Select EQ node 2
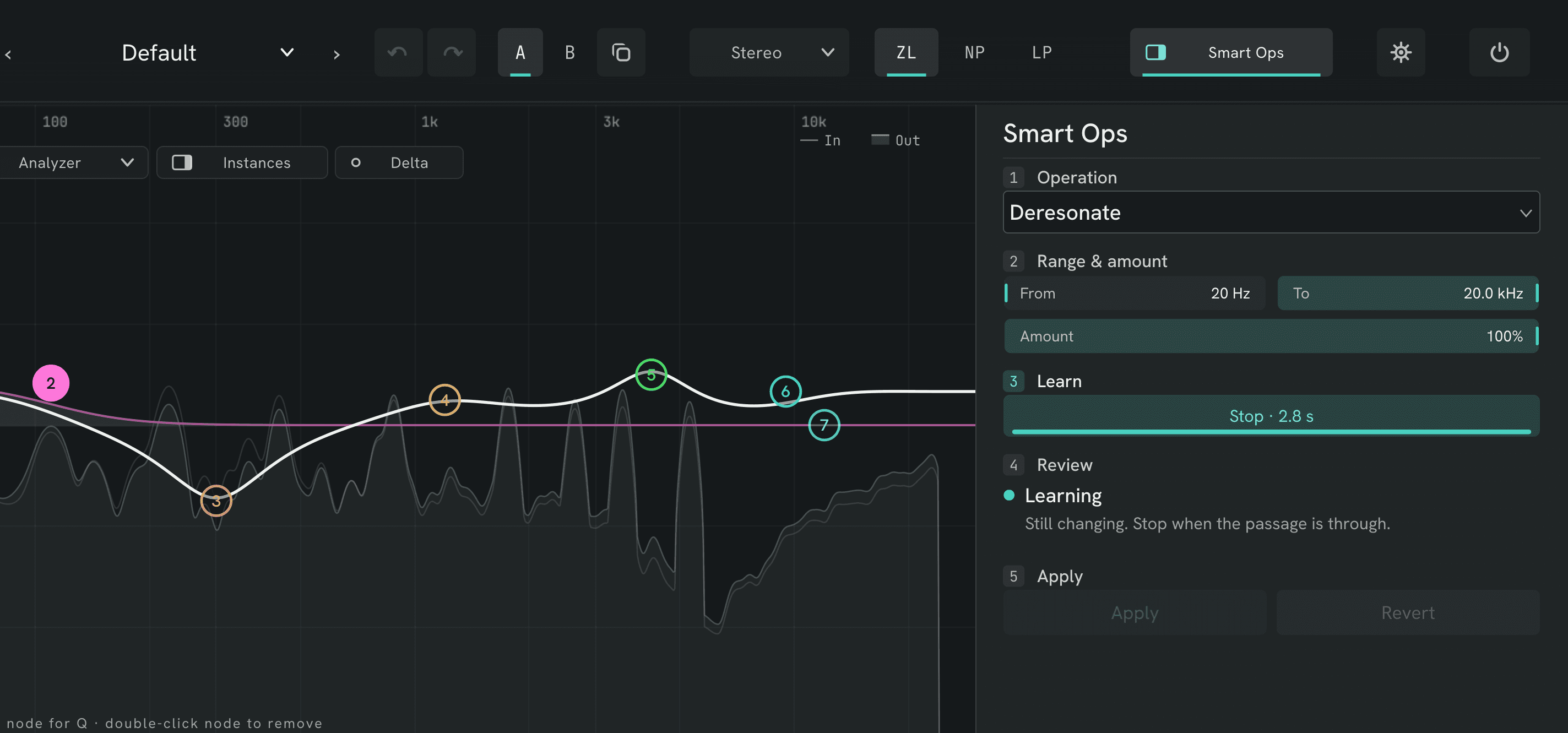 51,383
